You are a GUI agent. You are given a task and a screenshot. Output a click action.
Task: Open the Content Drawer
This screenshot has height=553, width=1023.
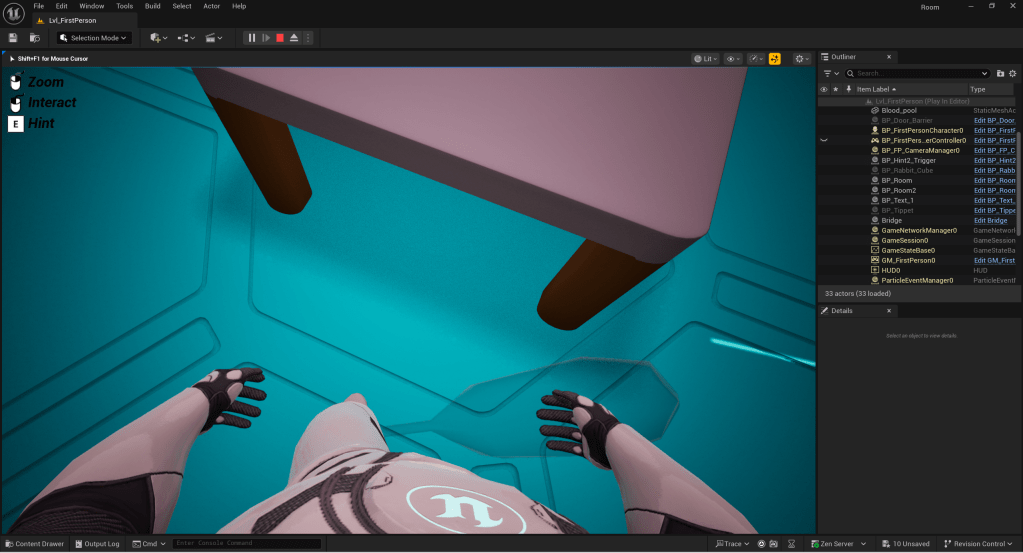[x=34, y=544]
